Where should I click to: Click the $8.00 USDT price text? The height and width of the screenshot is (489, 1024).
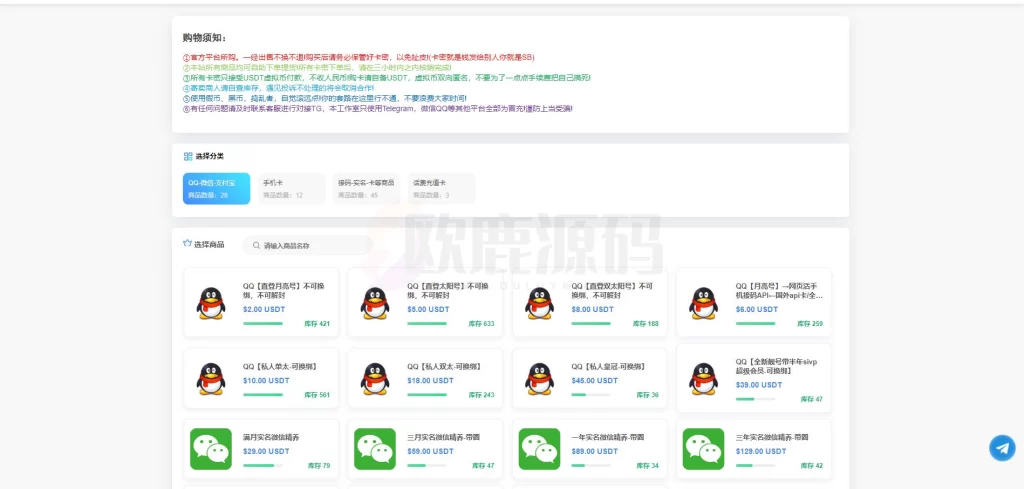pyautogui.click(x=592, y=309)
